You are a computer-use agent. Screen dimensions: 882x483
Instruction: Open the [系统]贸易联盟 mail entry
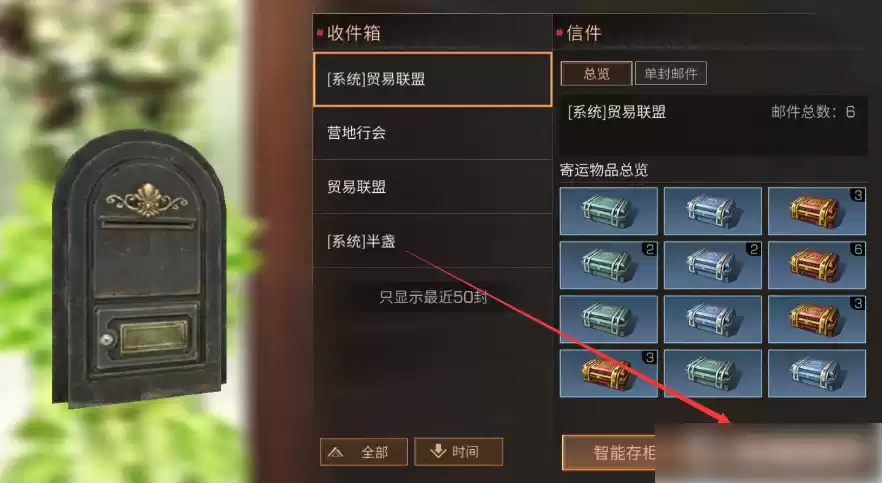[432, 79]
